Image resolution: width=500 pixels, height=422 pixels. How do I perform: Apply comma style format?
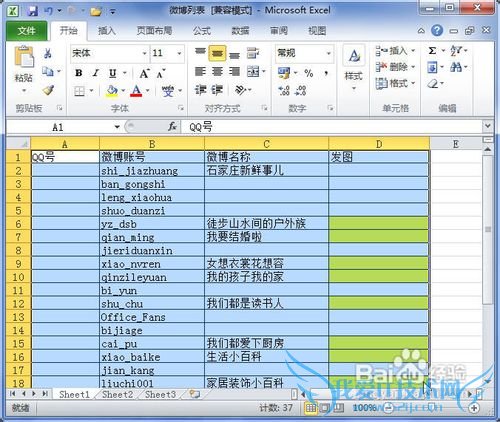[x=326, y=73]
